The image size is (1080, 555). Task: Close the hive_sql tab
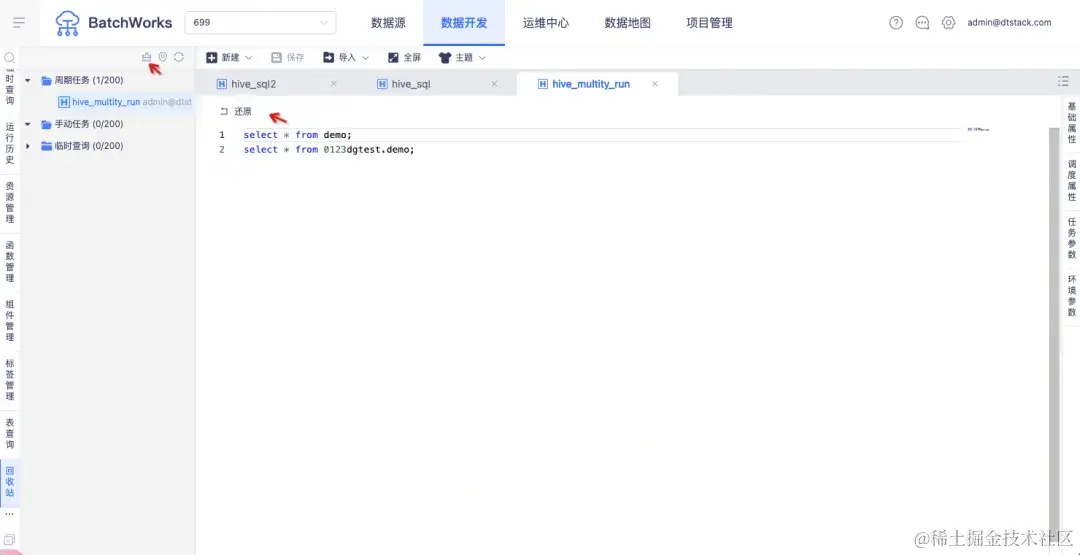click(x=494, y=84)
